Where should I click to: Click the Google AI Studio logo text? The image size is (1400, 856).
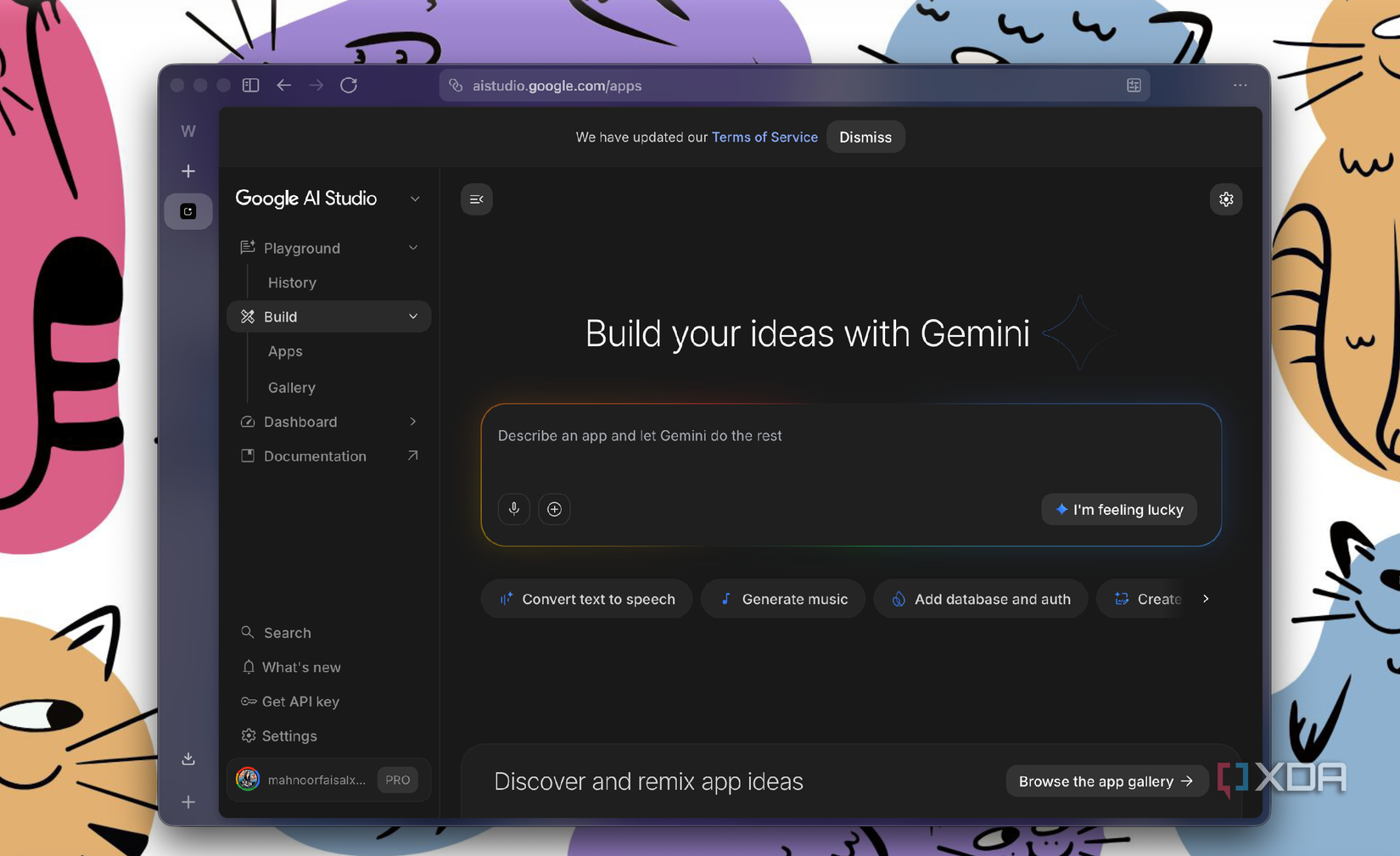point(306,199)
